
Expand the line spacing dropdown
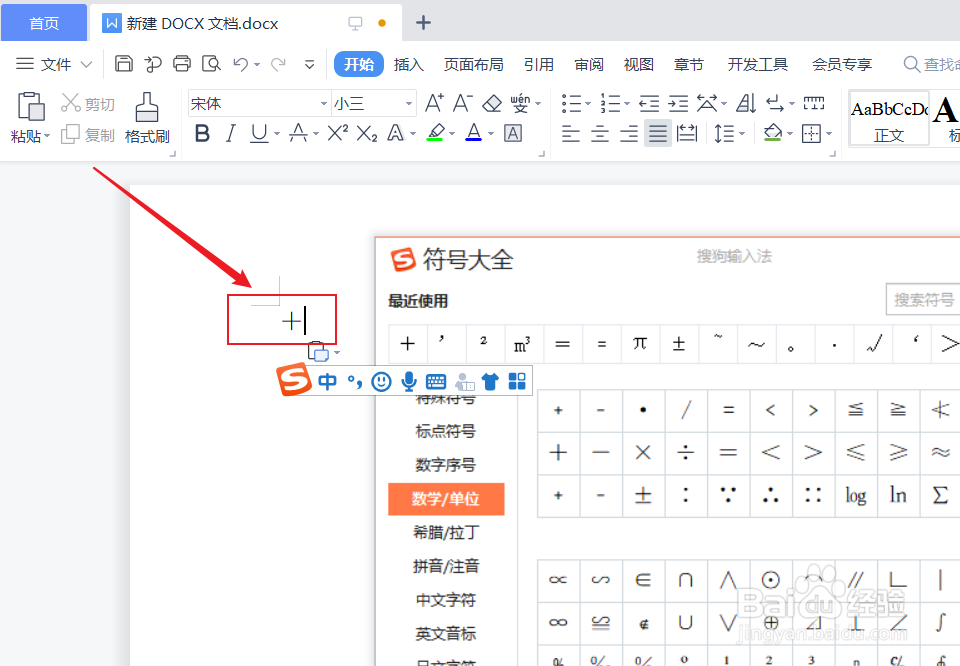[742, 133]
